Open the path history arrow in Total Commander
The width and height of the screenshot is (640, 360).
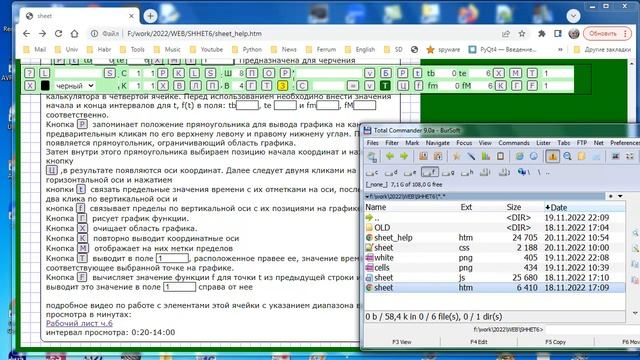pos(620,196)
